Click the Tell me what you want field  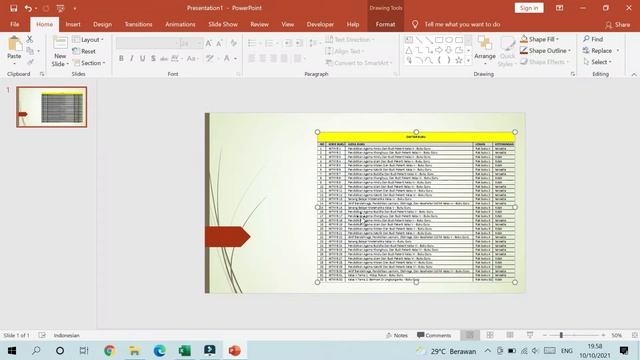click(462, 24)
